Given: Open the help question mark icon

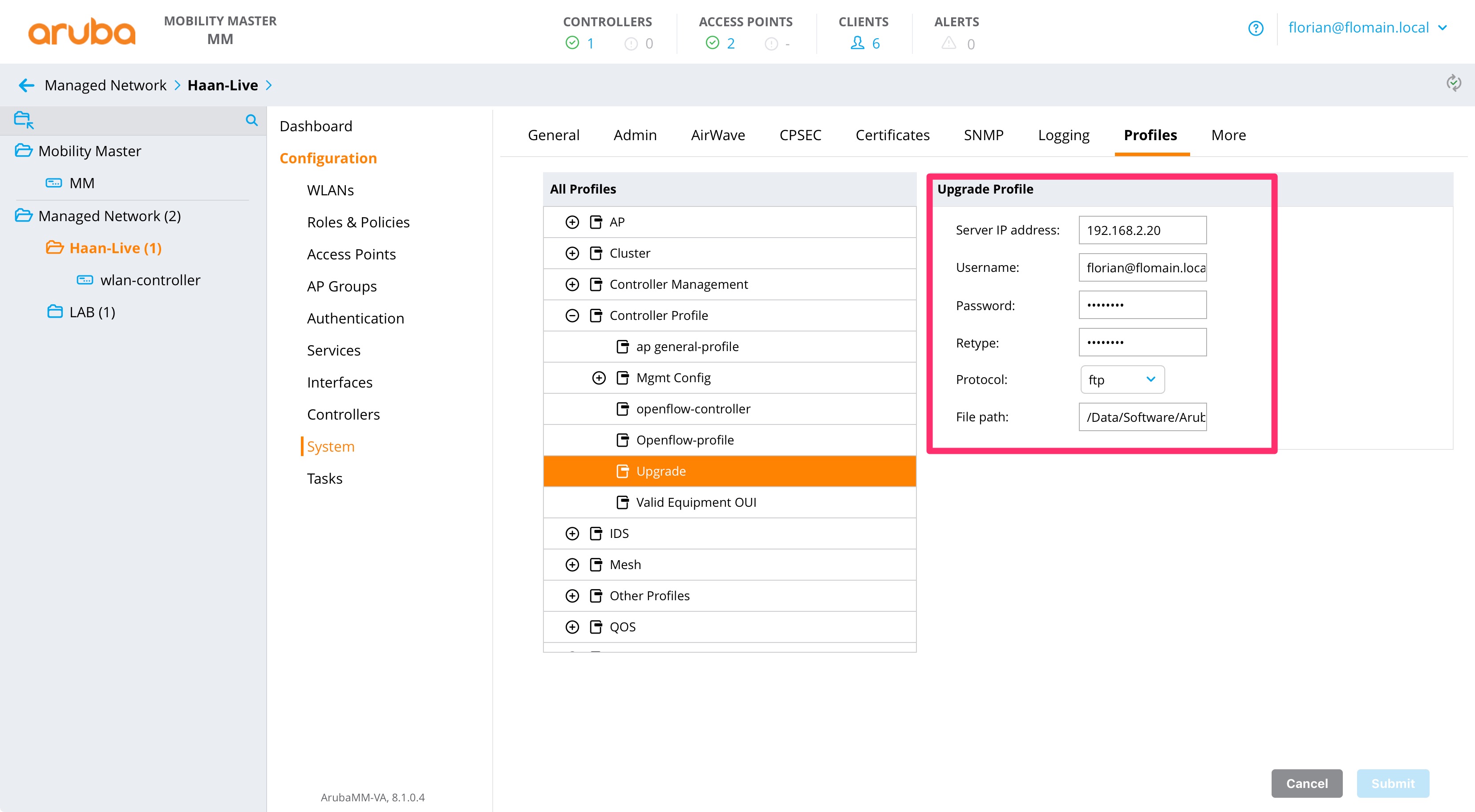Looking at the screenshot, I should [1255, 28].
